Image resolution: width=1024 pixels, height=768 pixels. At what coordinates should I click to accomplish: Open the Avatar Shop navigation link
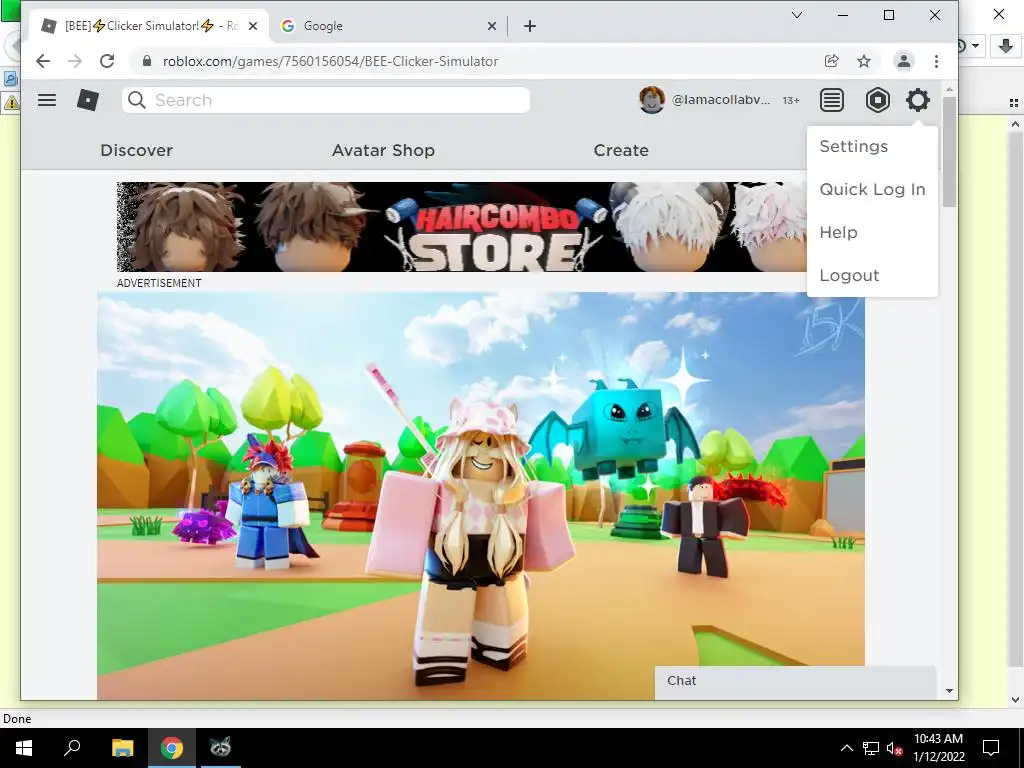(383, 150)
